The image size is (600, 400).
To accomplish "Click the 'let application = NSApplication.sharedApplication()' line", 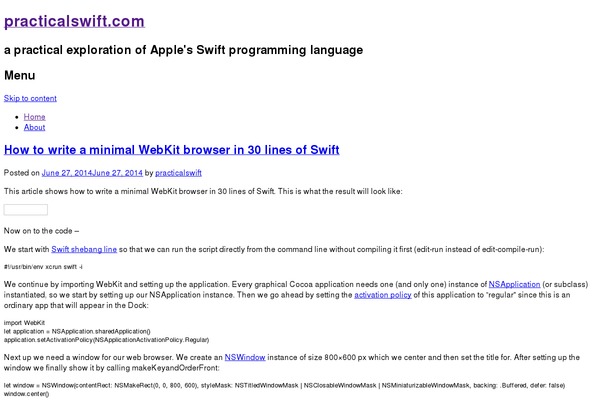I will pyautogui.click(x=77, y=331).
